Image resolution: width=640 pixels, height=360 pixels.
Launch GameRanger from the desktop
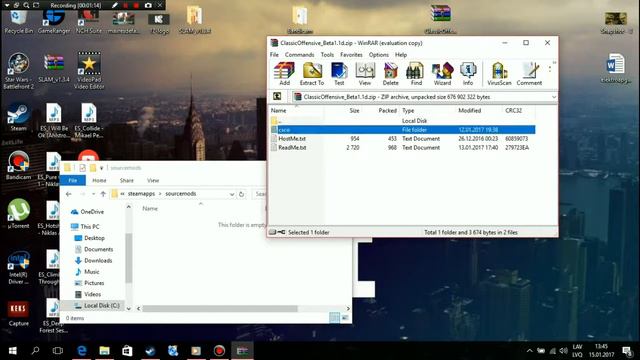[x=53, y=21]
